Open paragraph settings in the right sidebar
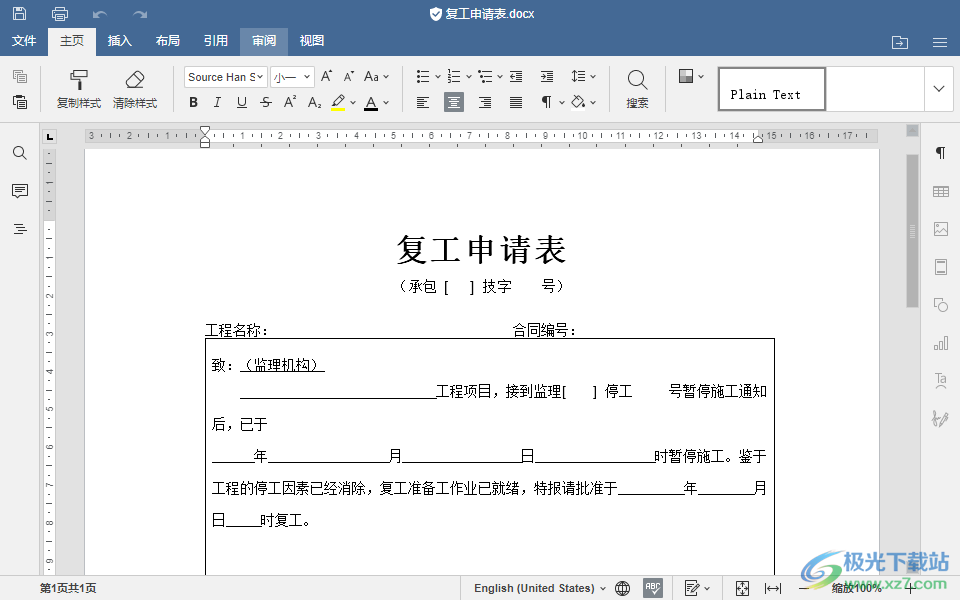 tap(940, 153)
